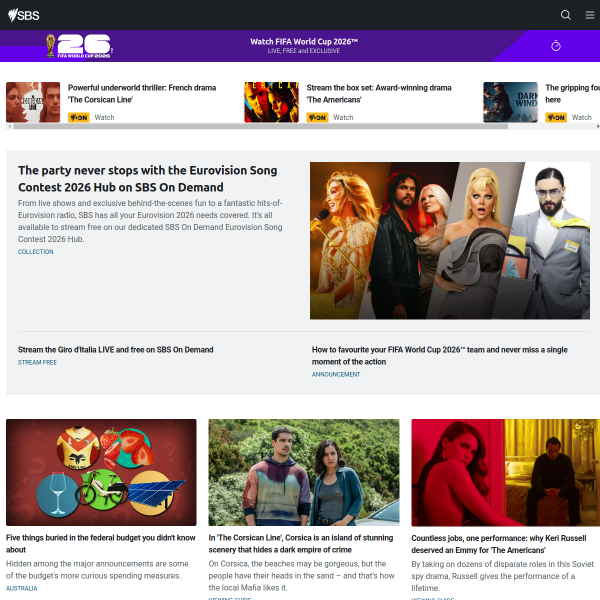Click 'Hidden among the major announcements' summary text
The image size is (600, 600).
coord(97,570)
